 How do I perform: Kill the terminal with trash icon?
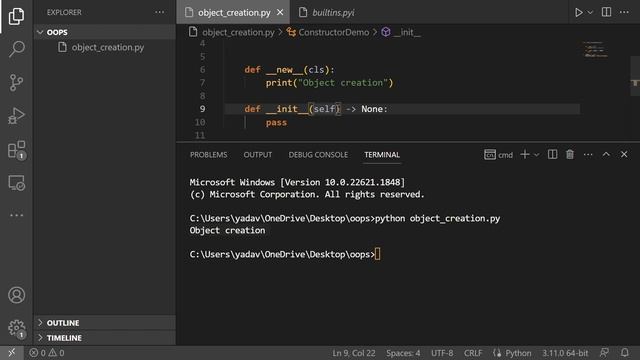[570, 154]
